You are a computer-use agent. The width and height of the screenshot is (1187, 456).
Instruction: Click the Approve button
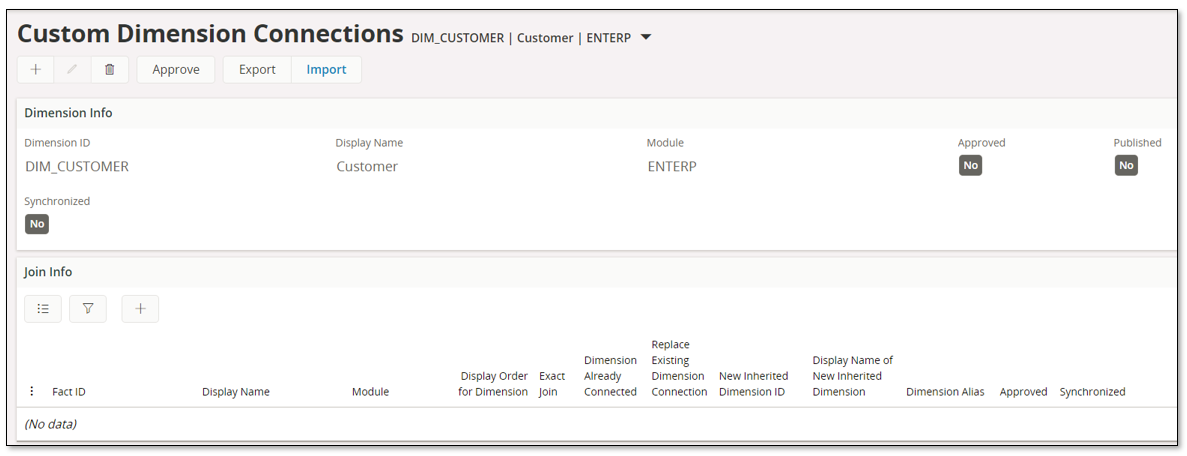[176, 70]
